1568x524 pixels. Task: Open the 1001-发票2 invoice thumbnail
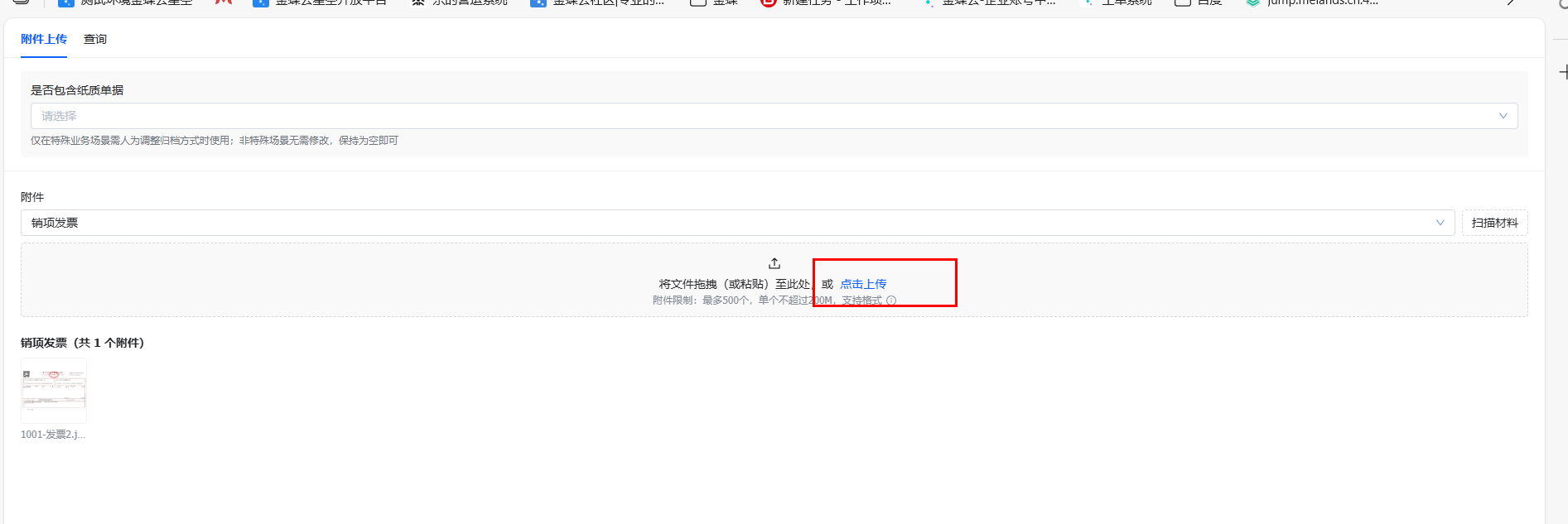pyautogui.click(x=54, y=391)
